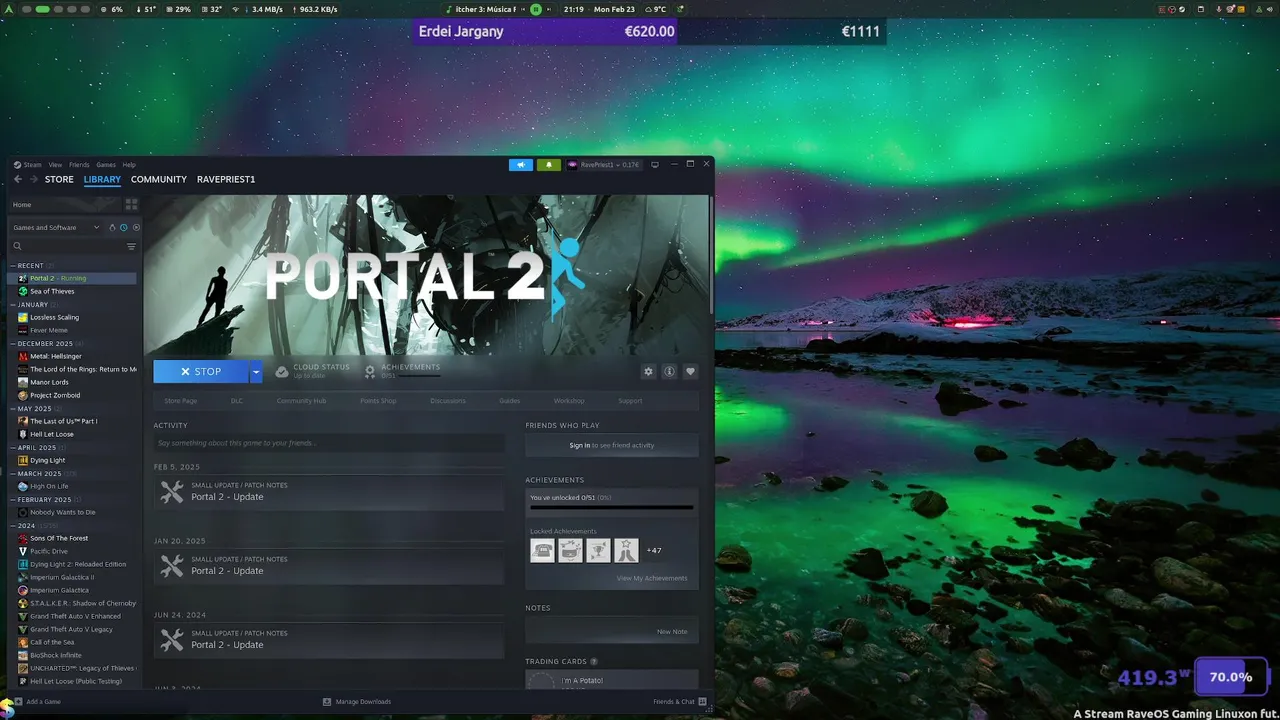
Task: Click the Cloud Status icon
Action: pos(282,371)
